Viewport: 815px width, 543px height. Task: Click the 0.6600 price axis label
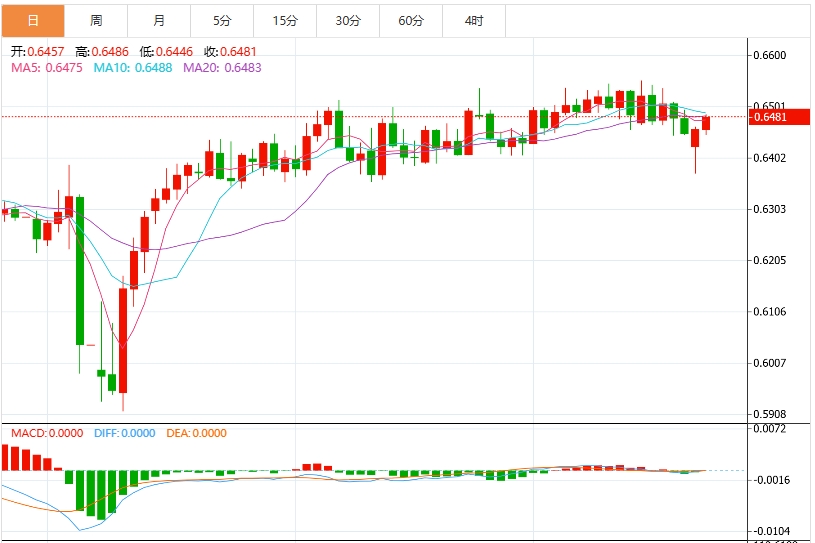pyautogui.click(x=770, y=56)
